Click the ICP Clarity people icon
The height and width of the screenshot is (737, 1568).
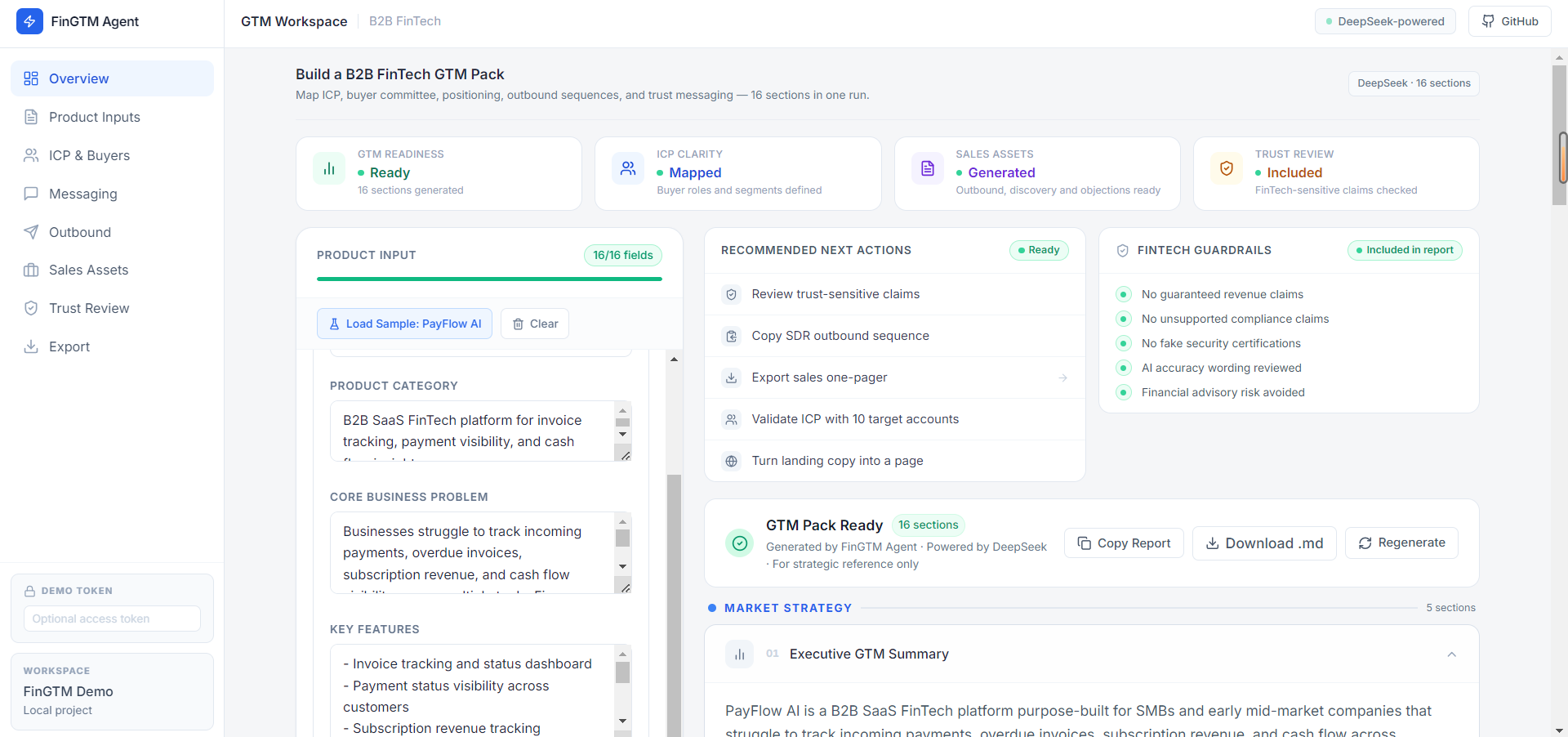tap(628, 169)
